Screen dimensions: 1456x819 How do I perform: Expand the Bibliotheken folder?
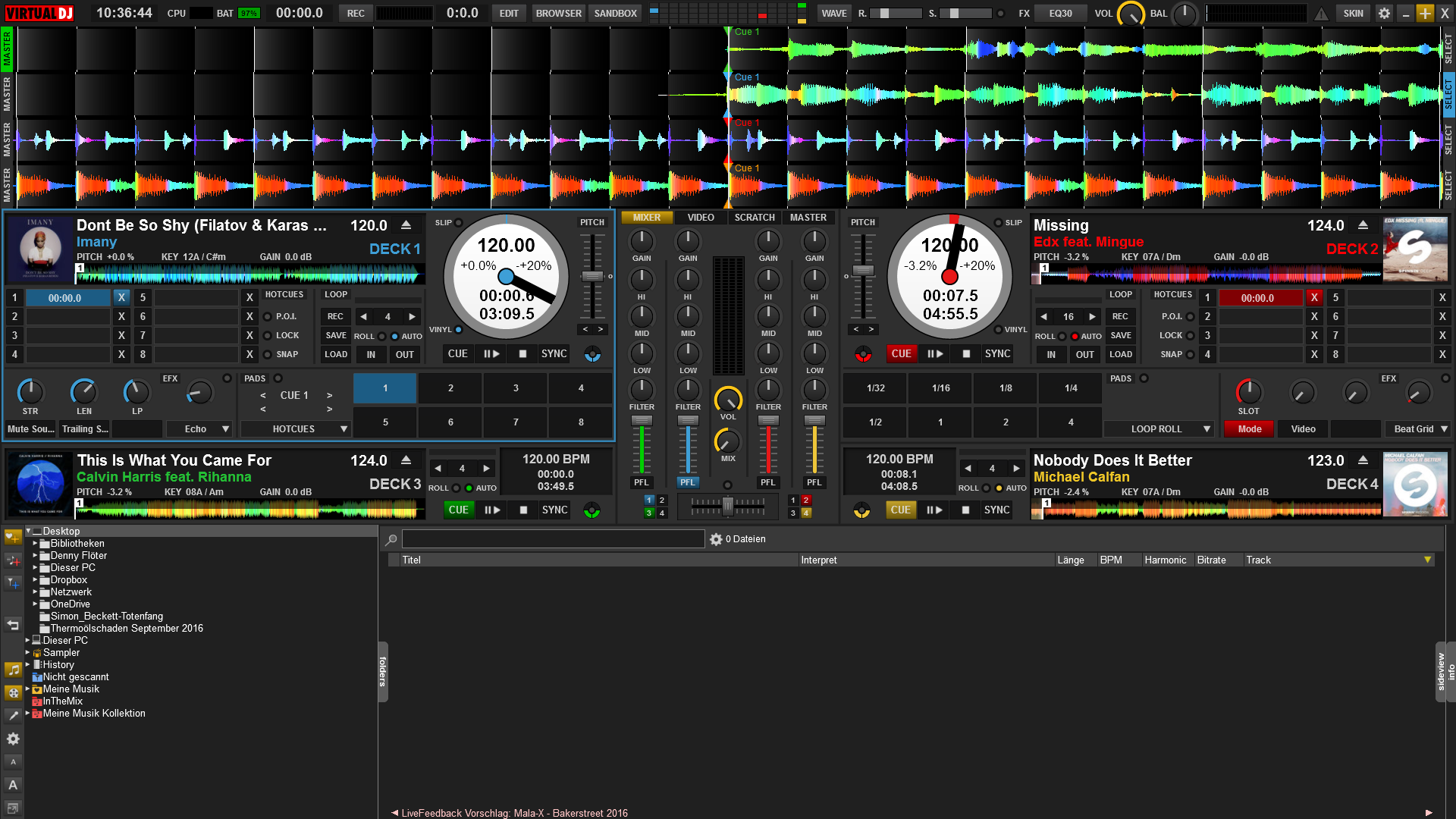(x=35, y=544)
